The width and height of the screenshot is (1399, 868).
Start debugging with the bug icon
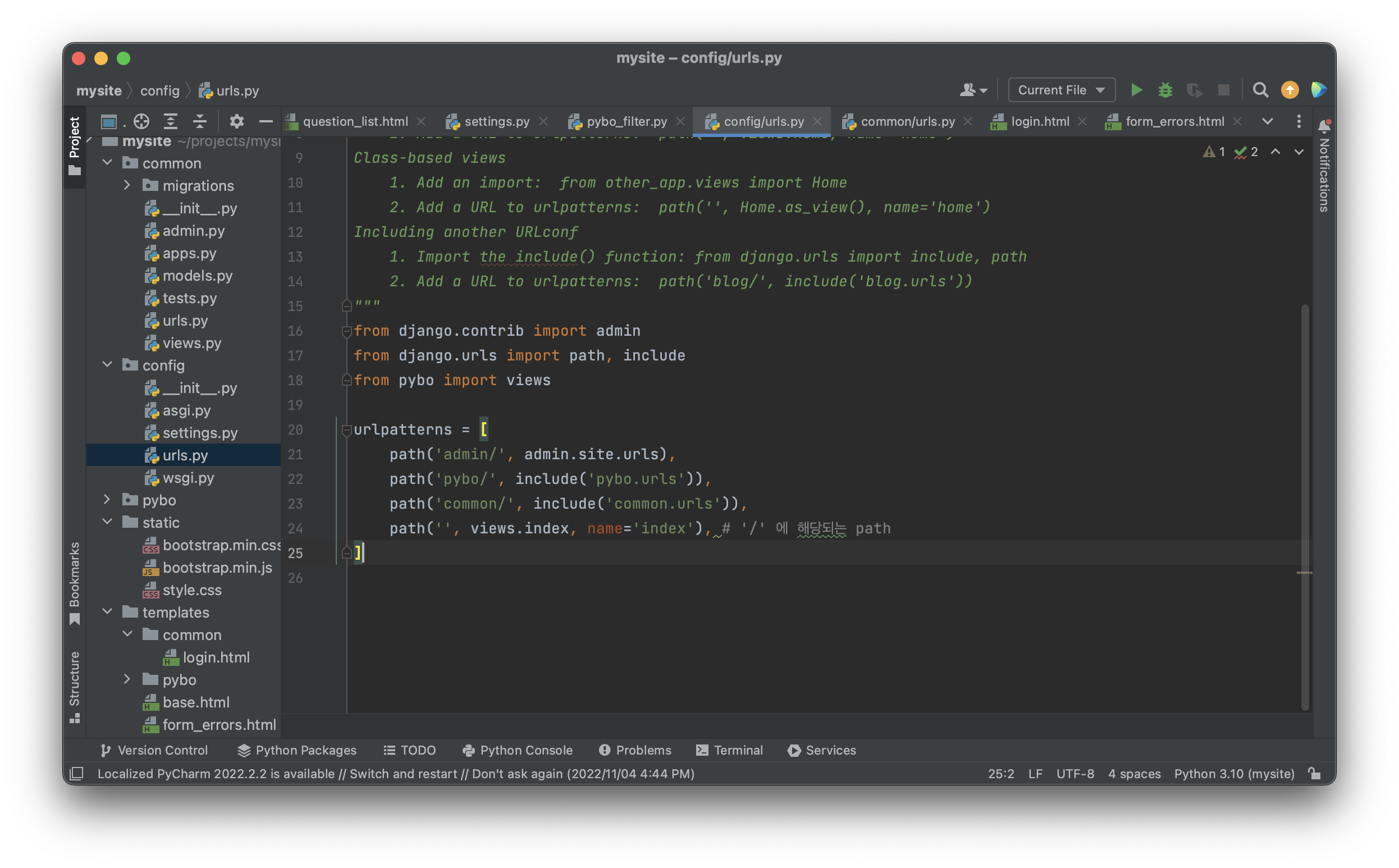click(x=1165, y=90)
